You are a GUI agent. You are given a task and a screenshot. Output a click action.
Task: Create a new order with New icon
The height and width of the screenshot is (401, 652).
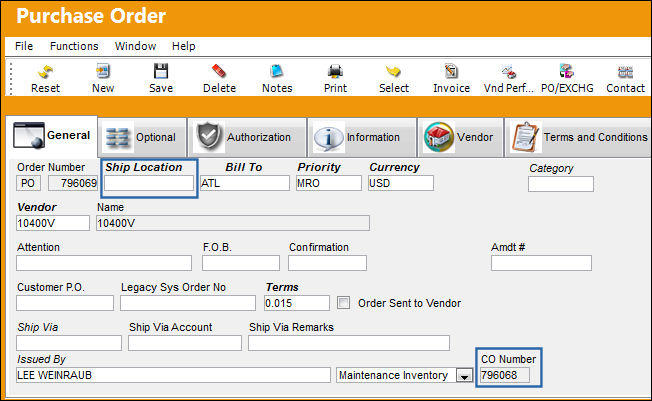(103, 79)
